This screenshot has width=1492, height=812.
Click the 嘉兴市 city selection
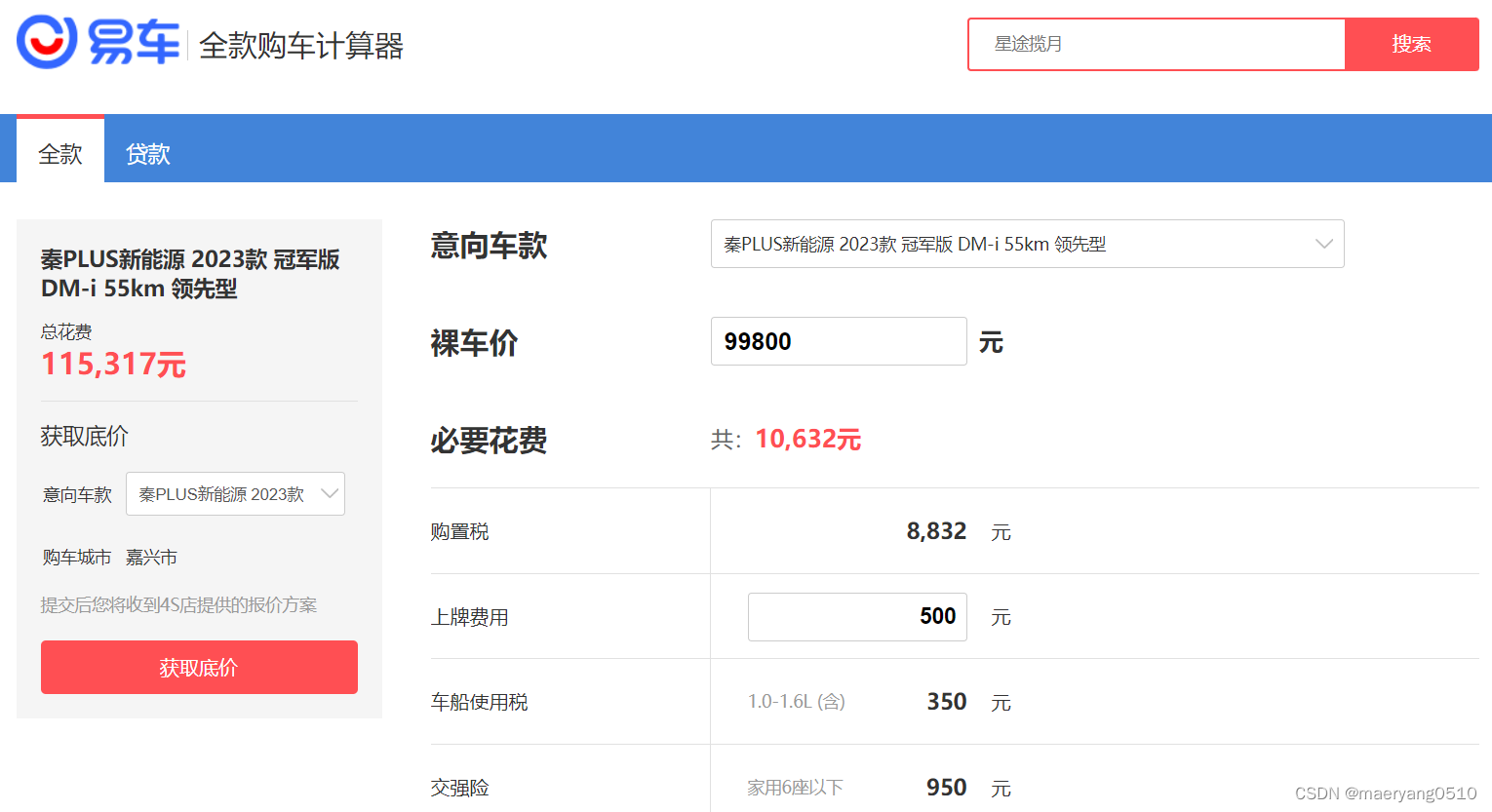click(151, 558)
